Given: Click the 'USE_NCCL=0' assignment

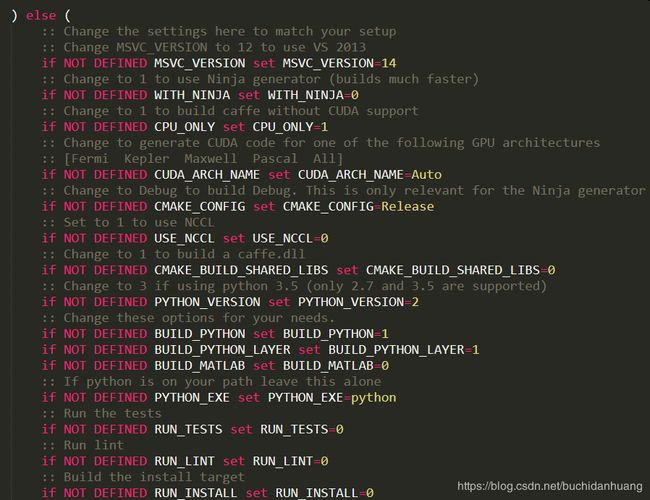Looking at the screenshot, I should (x=290, y=238).
